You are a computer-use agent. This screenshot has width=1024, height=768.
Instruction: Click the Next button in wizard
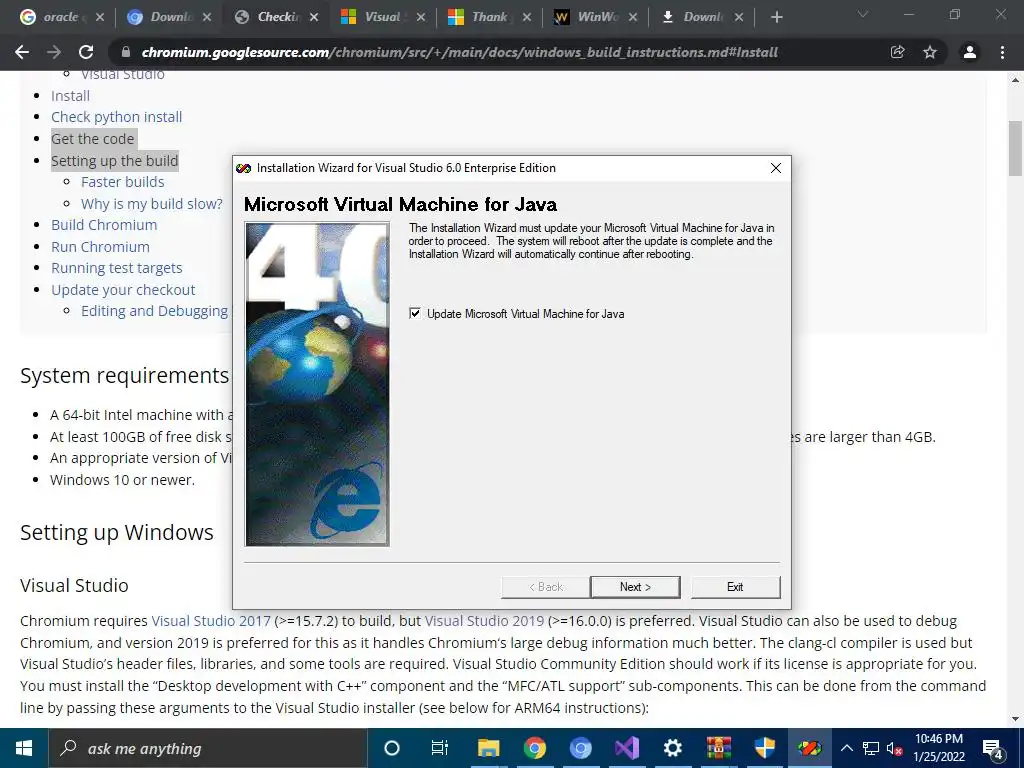coord(635,586)
